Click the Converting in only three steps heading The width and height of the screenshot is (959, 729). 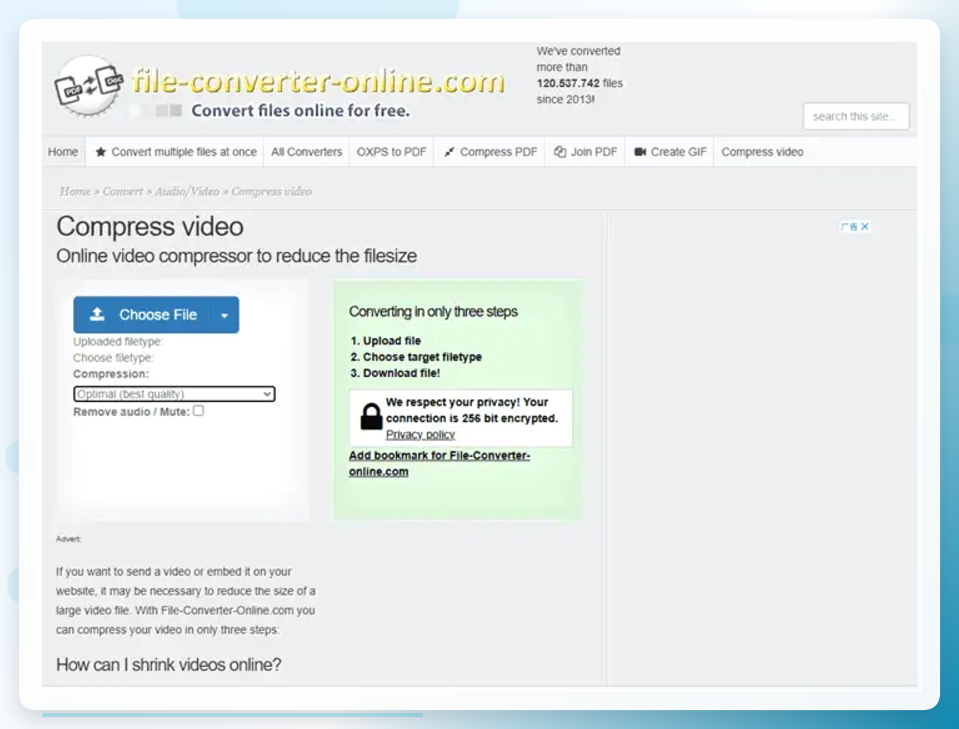(x=433, y=312)
